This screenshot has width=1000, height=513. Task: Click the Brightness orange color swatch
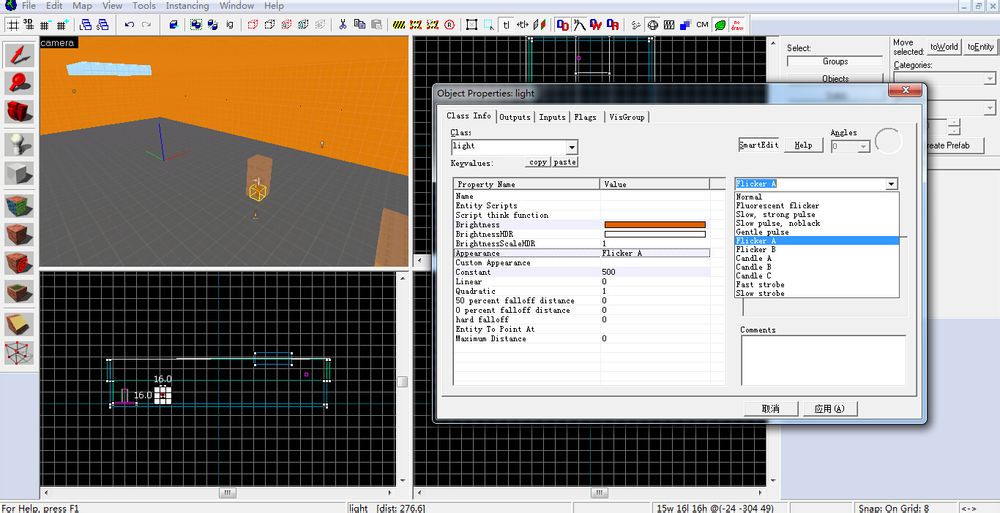click(654, 225)
